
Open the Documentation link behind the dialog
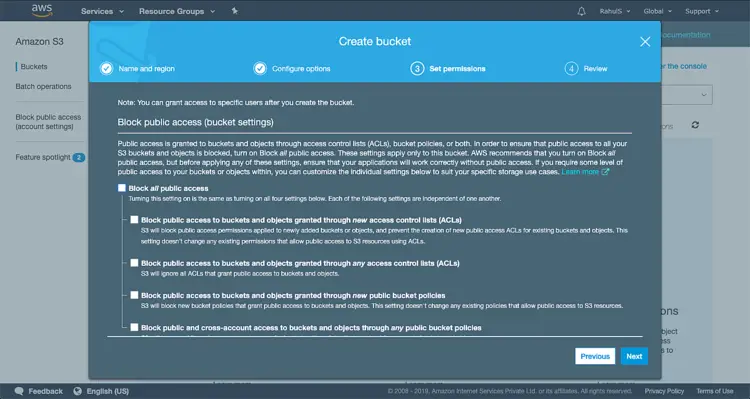click(686, 34)
